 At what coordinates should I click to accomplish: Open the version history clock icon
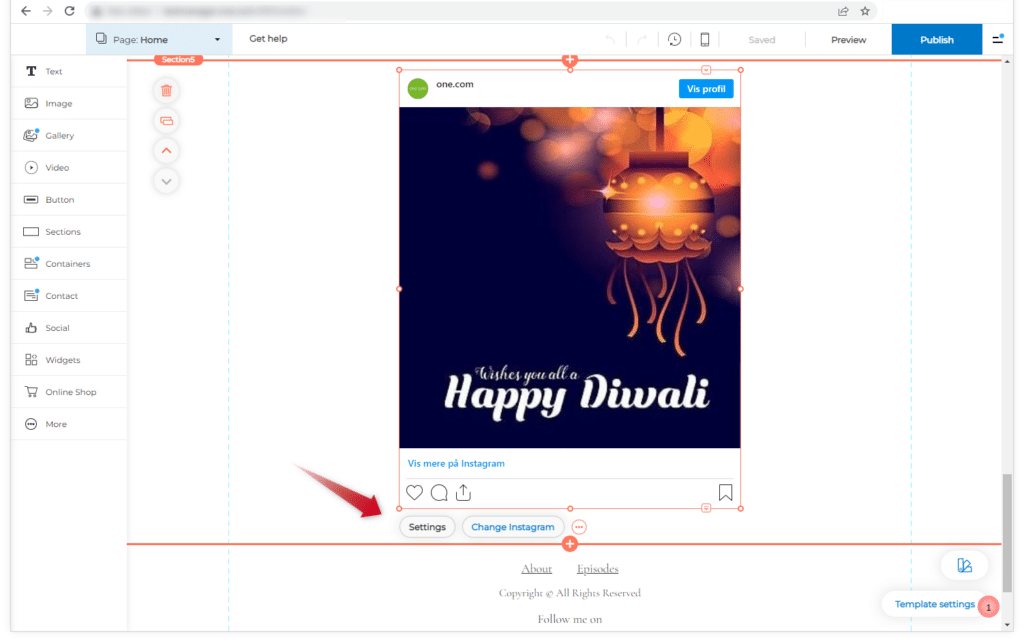[675, 40]
